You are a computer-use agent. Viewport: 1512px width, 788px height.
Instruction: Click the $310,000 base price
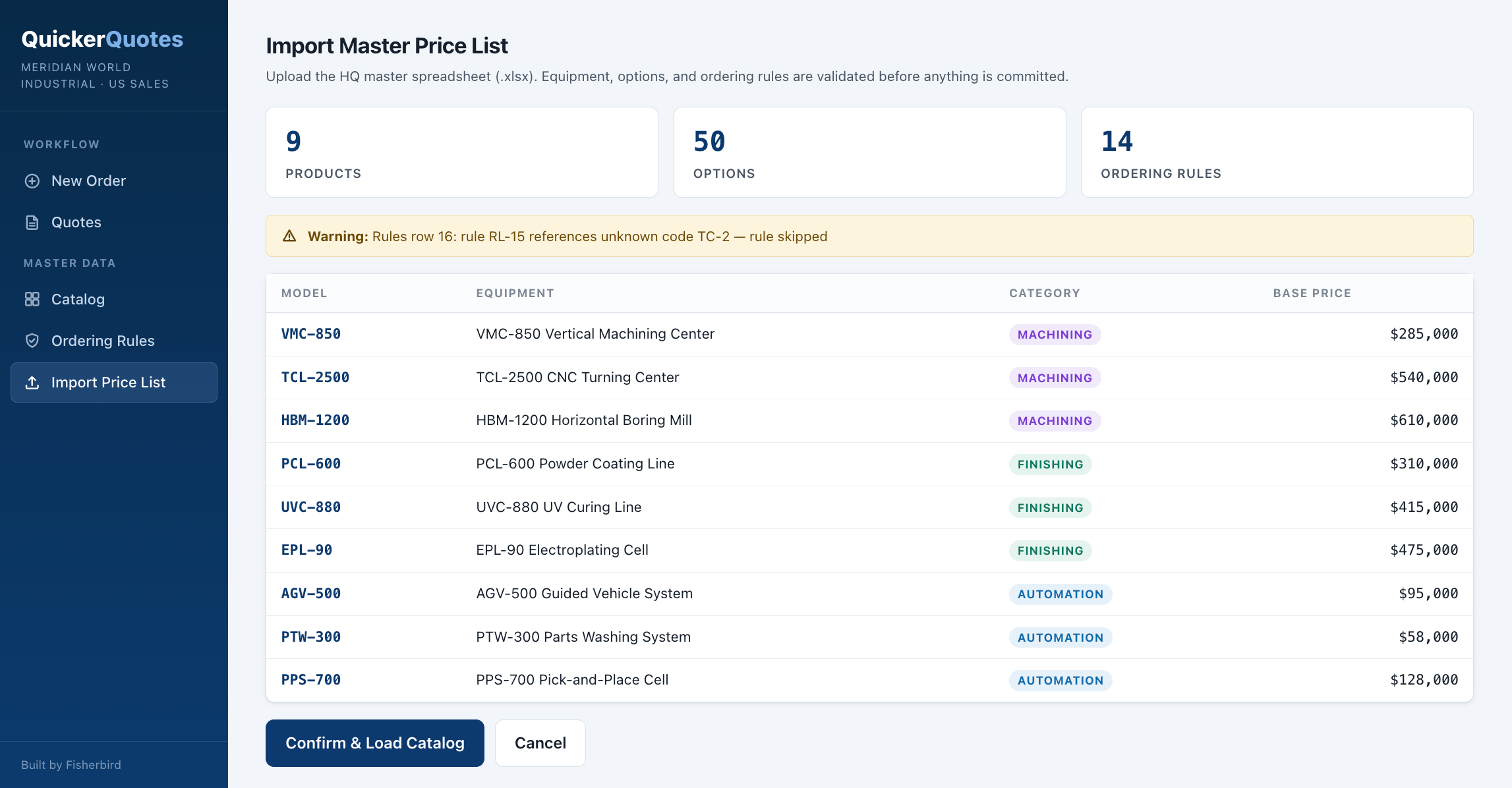(x=1424, y=464)
